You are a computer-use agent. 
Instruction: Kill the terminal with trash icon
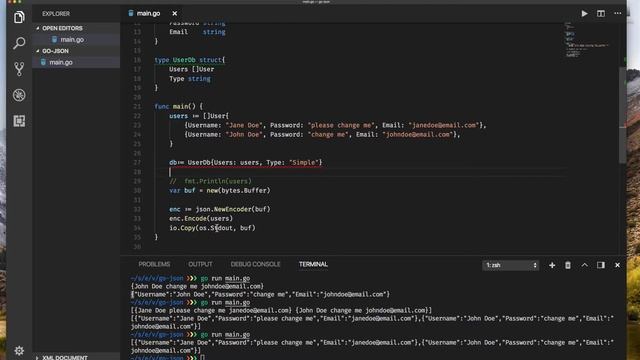coord(568,265)
